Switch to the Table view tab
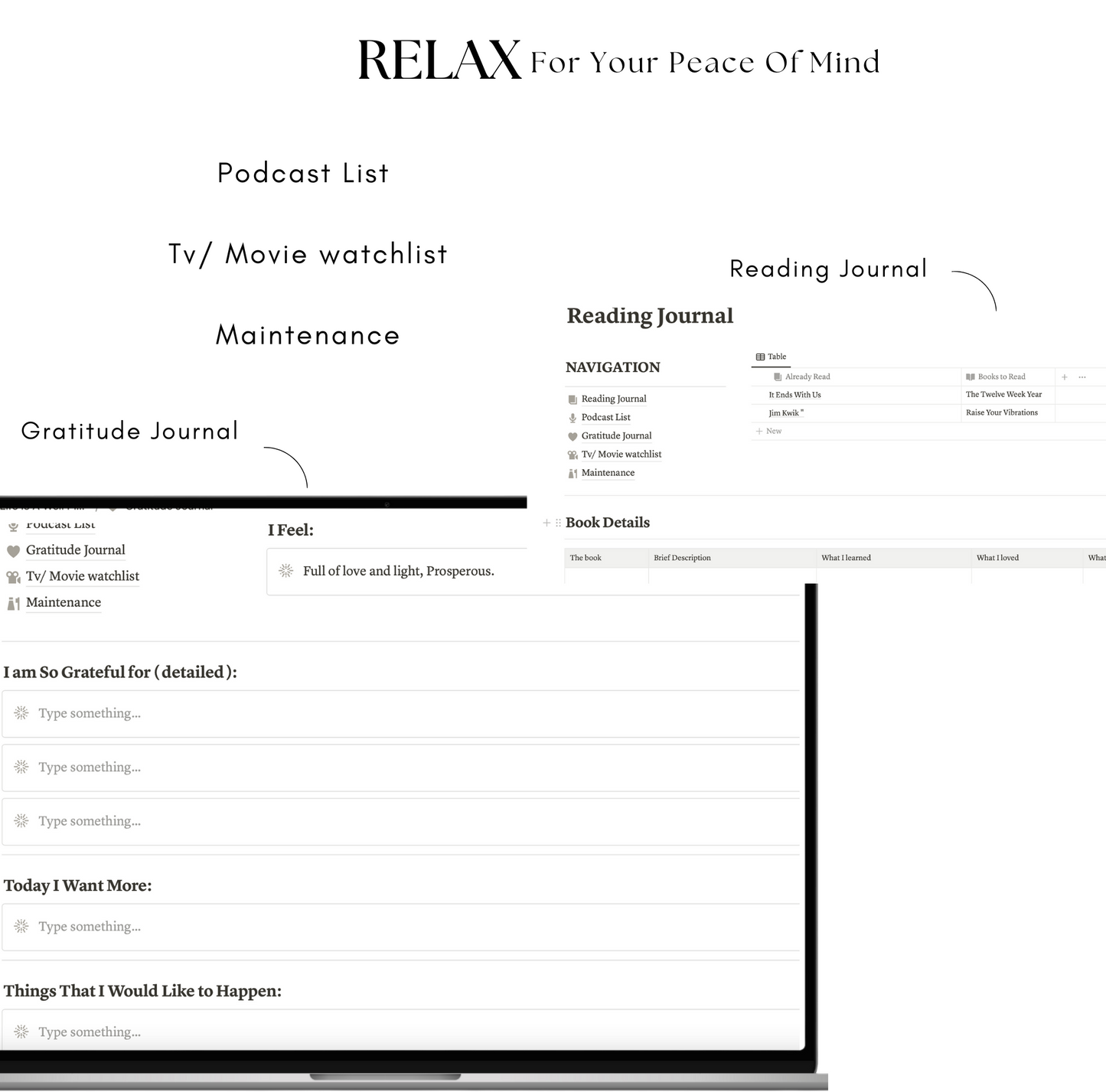 pyautogui.click(x=771, y=357)
